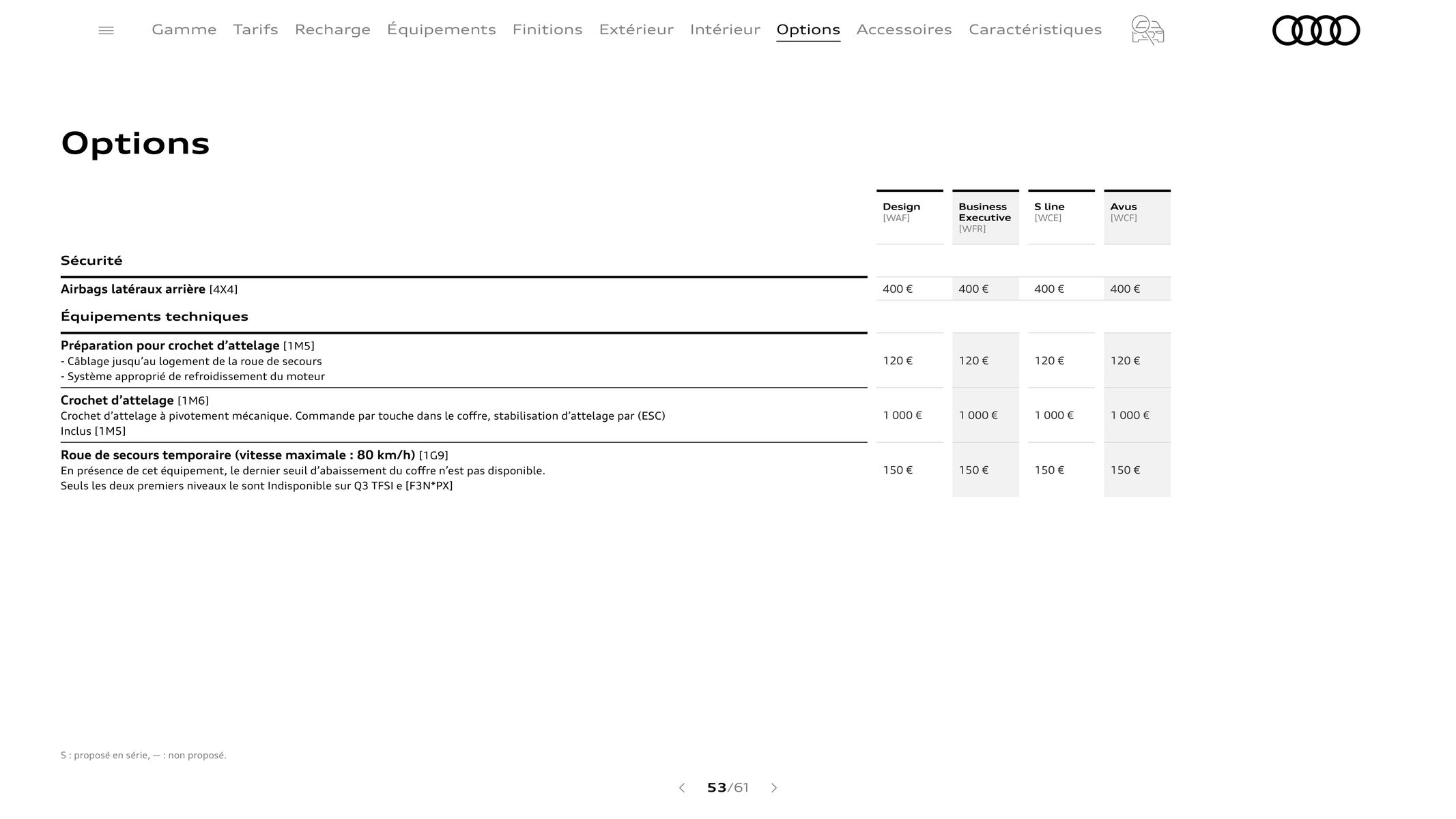Image resolution: width=1456 pixels, height=819 pixels.
Task: Click the Options page heading
Action: 135,144
